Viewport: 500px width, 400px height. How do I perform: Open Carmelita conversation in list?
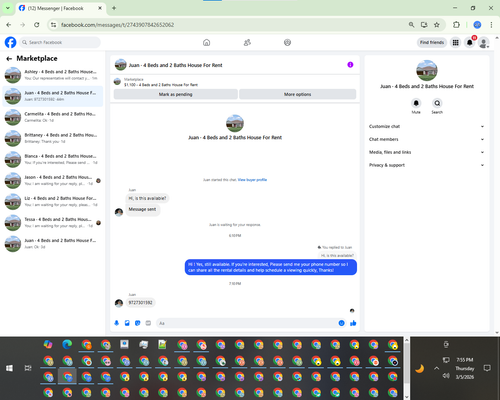[53, 117]
